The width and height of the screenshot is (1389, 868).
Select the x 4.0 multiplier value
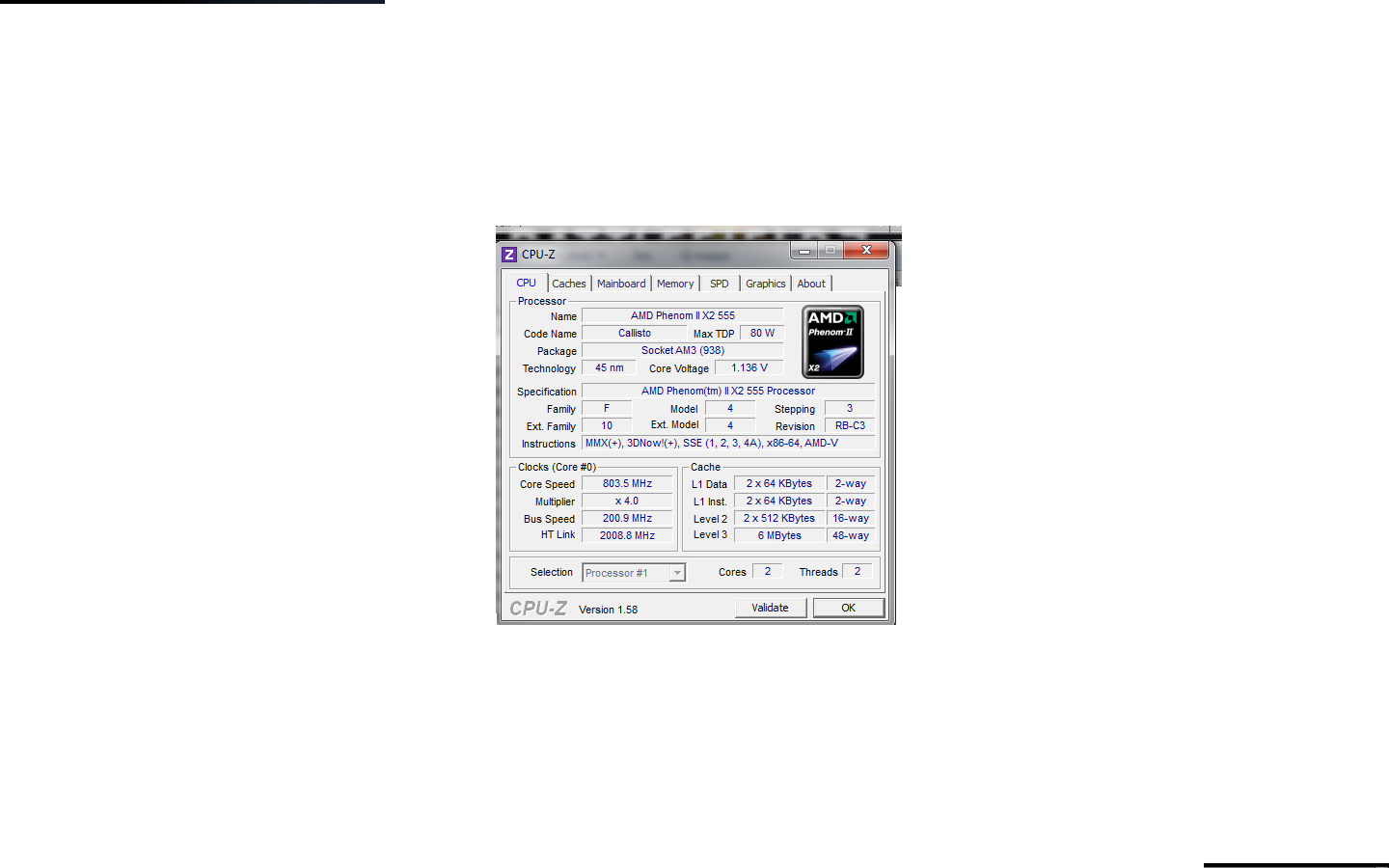[627, 501]
